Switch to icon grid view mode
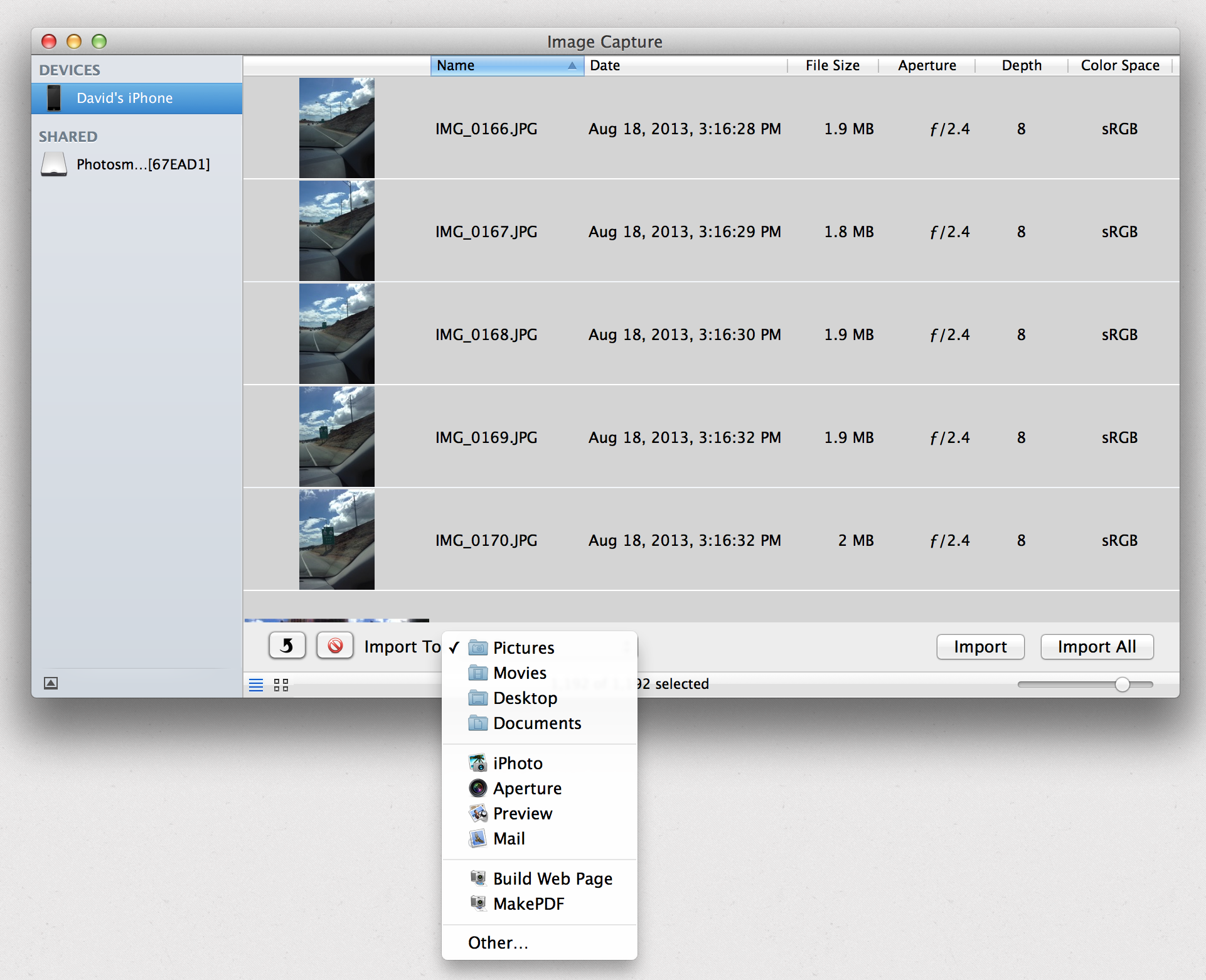 (x=281, y=684)
